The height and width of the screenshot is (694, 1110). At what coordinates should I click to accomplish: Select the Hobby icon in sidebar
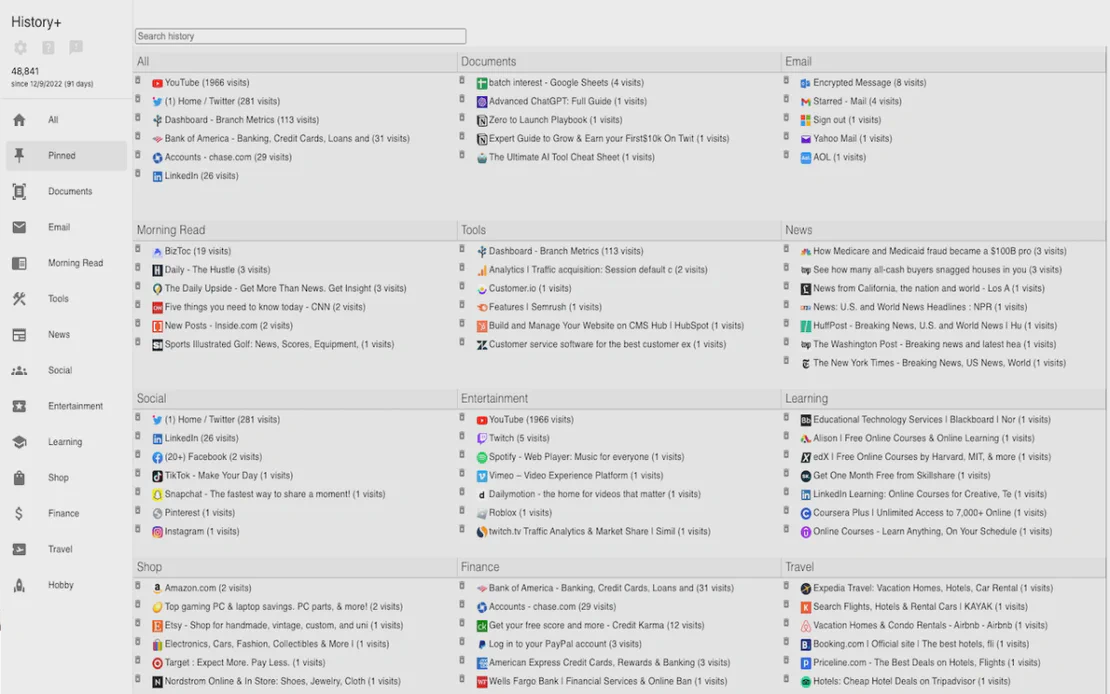[x=19, y=585]
